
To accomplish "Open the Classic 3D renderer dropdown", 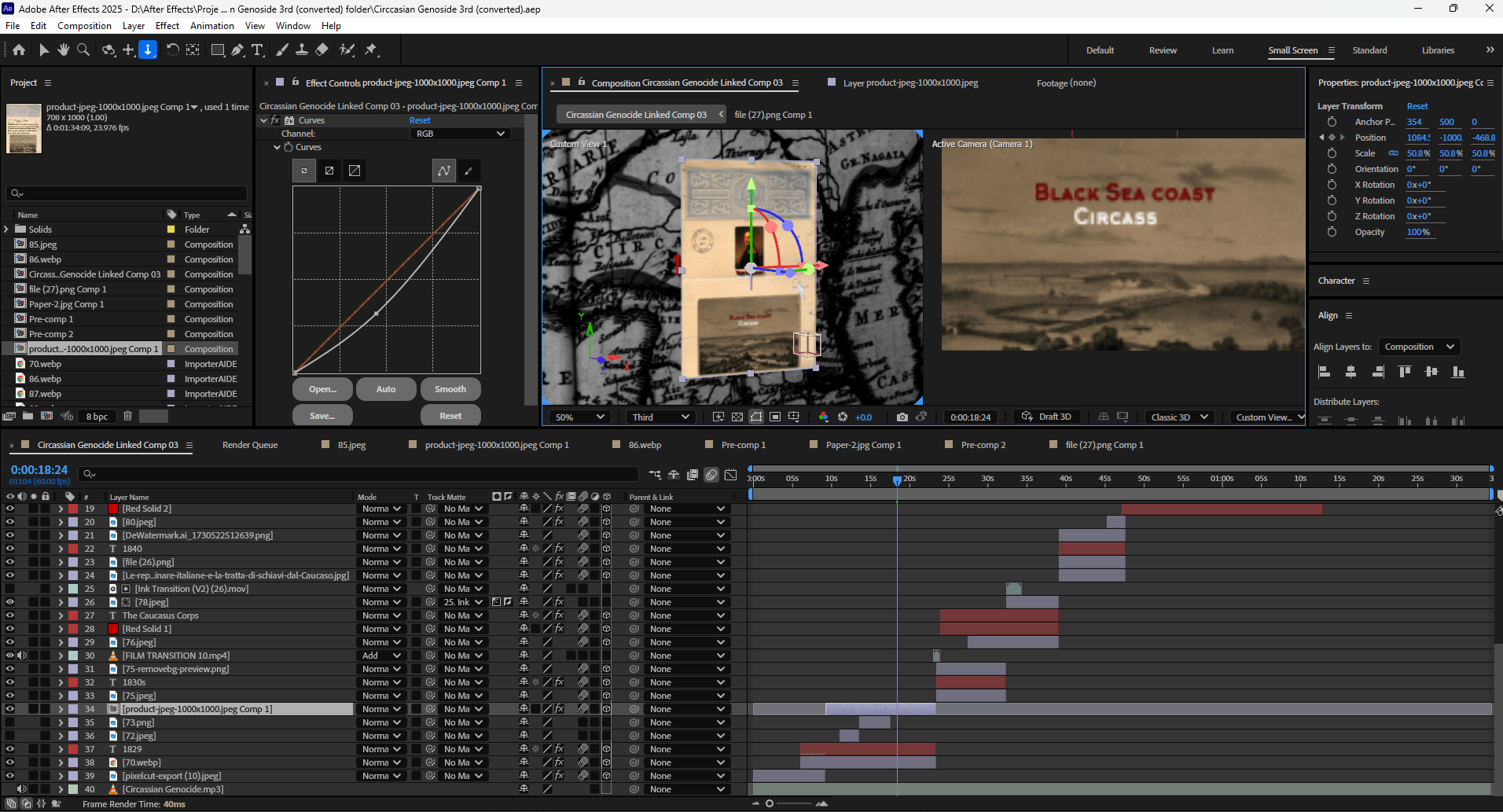I will pyautogui.click(x=1179, y=417).
